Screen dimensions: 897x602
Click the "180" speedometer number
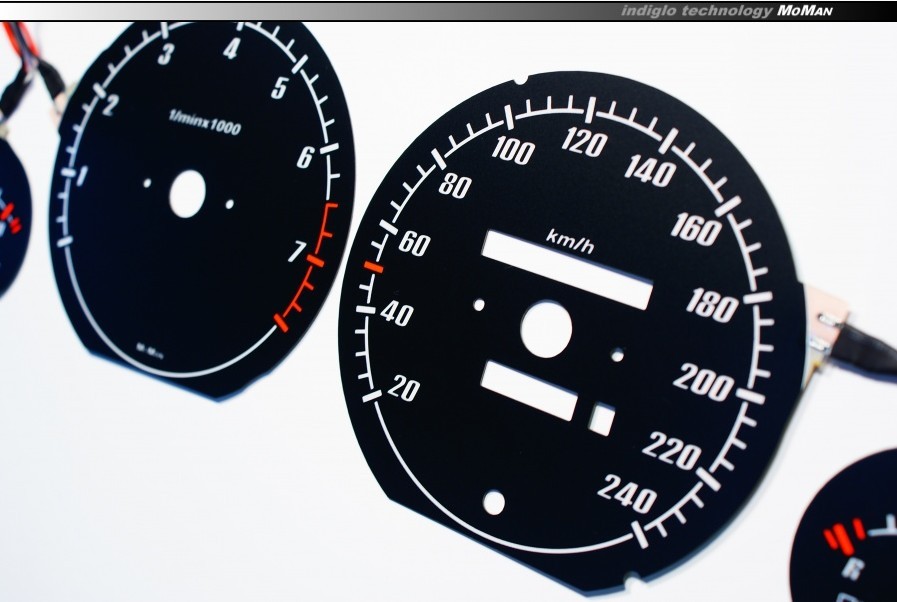712,304
